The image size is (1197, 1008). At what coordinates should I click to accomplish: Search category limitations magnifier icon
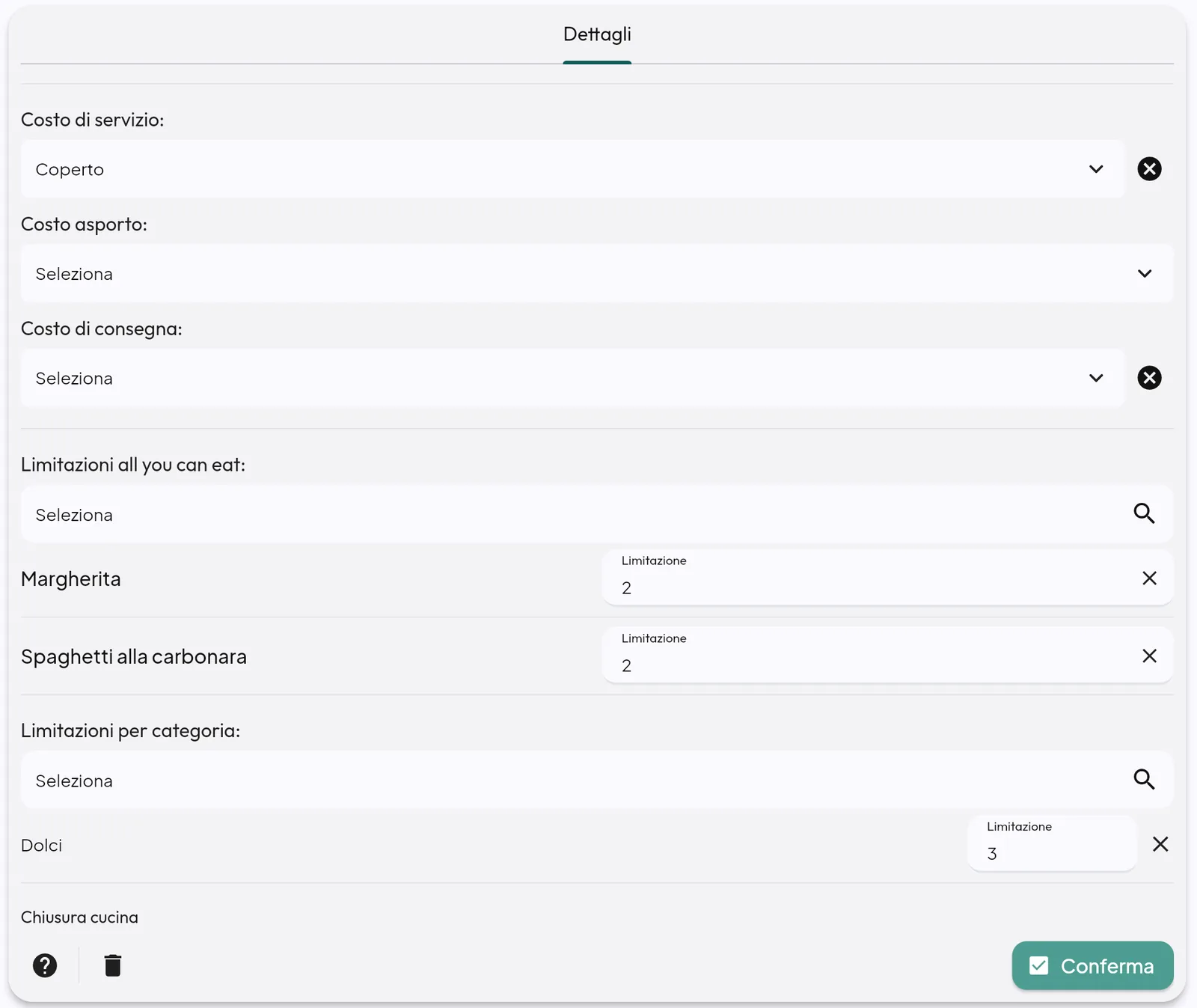(1144, 779)
